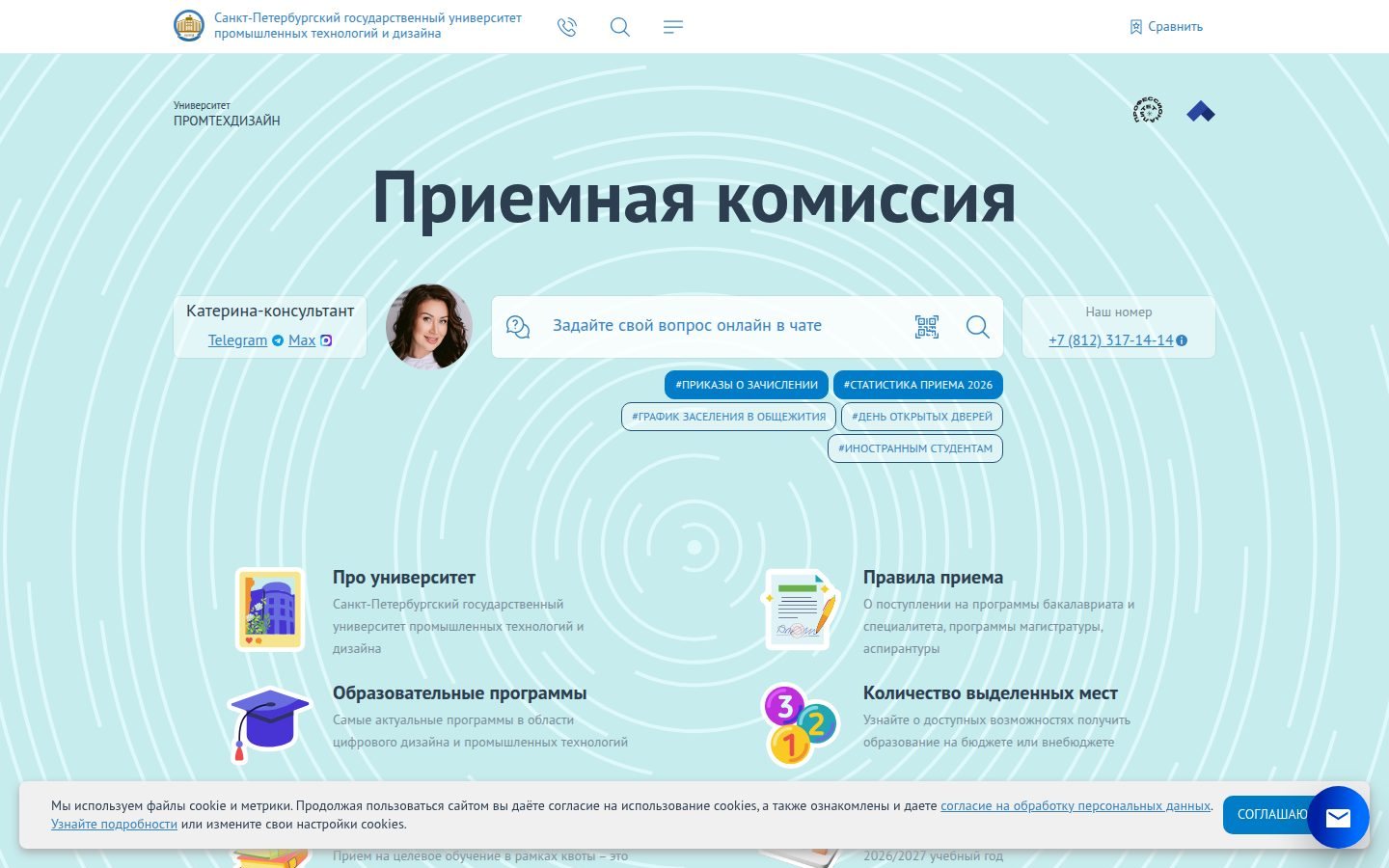Click the Наш номер label
Viewport: 1389px width, 868px height.
click(1119, 312)
